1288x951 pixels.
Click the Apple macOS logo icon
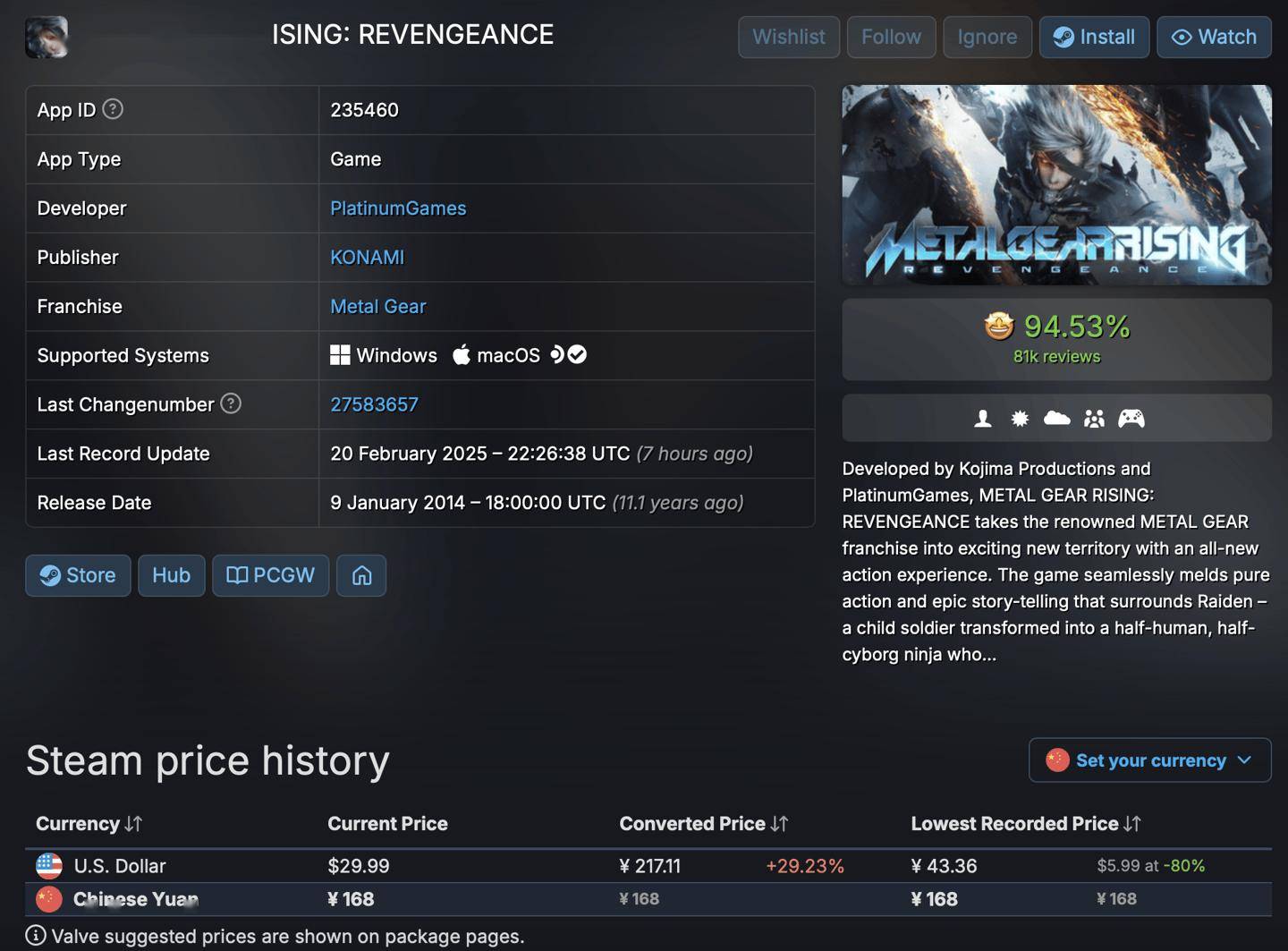click(462, 354)
